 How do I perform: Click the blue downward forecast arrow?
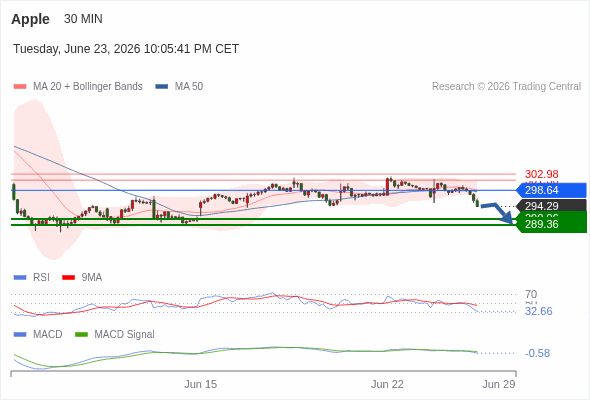point(497,214)
